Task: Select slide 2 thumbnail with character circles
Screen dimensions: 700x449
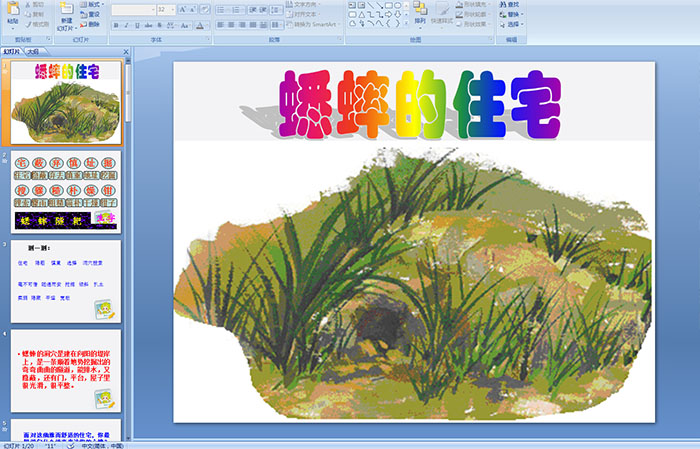Action: (66, 192)
